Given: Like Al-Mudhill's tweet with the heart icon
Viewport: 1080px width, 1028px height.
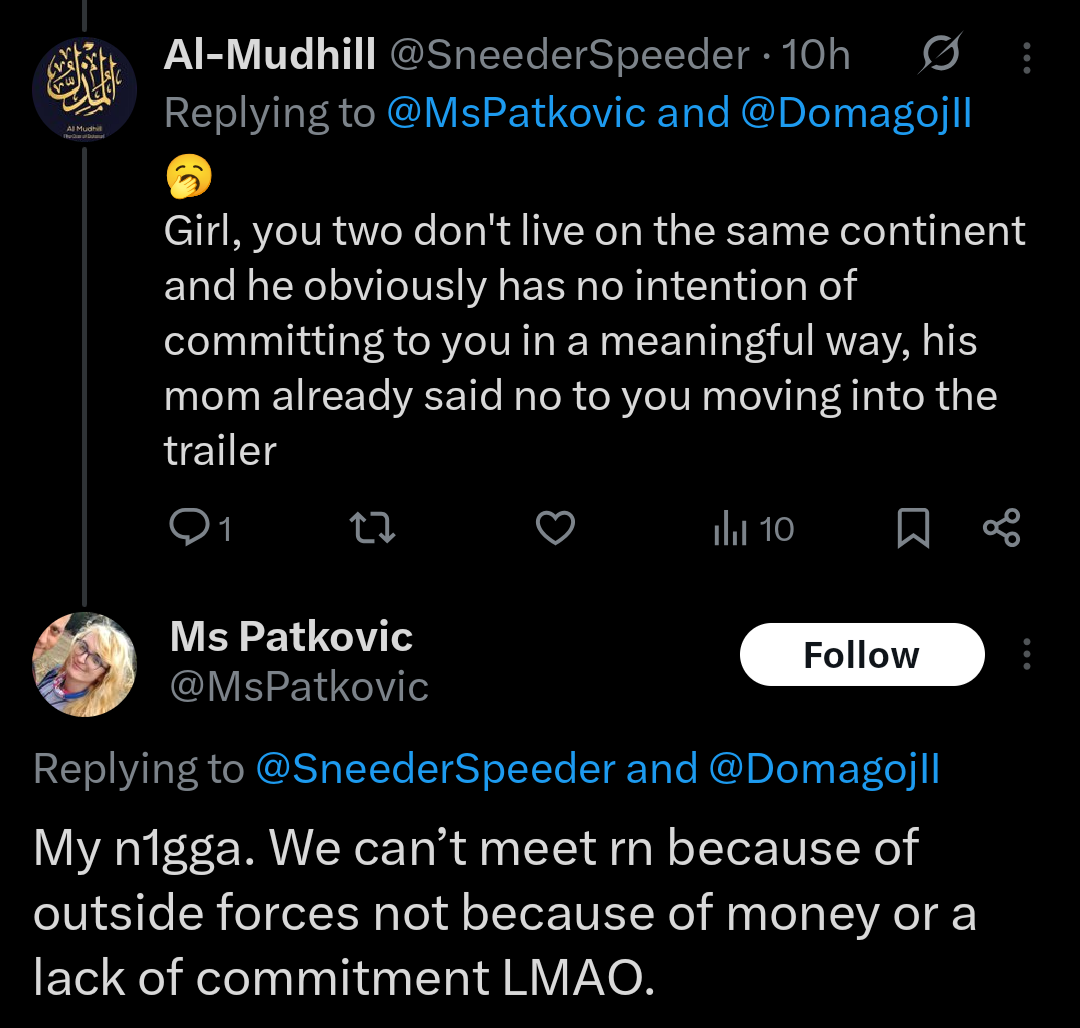Looking at the screenshot, I should 555,528.
